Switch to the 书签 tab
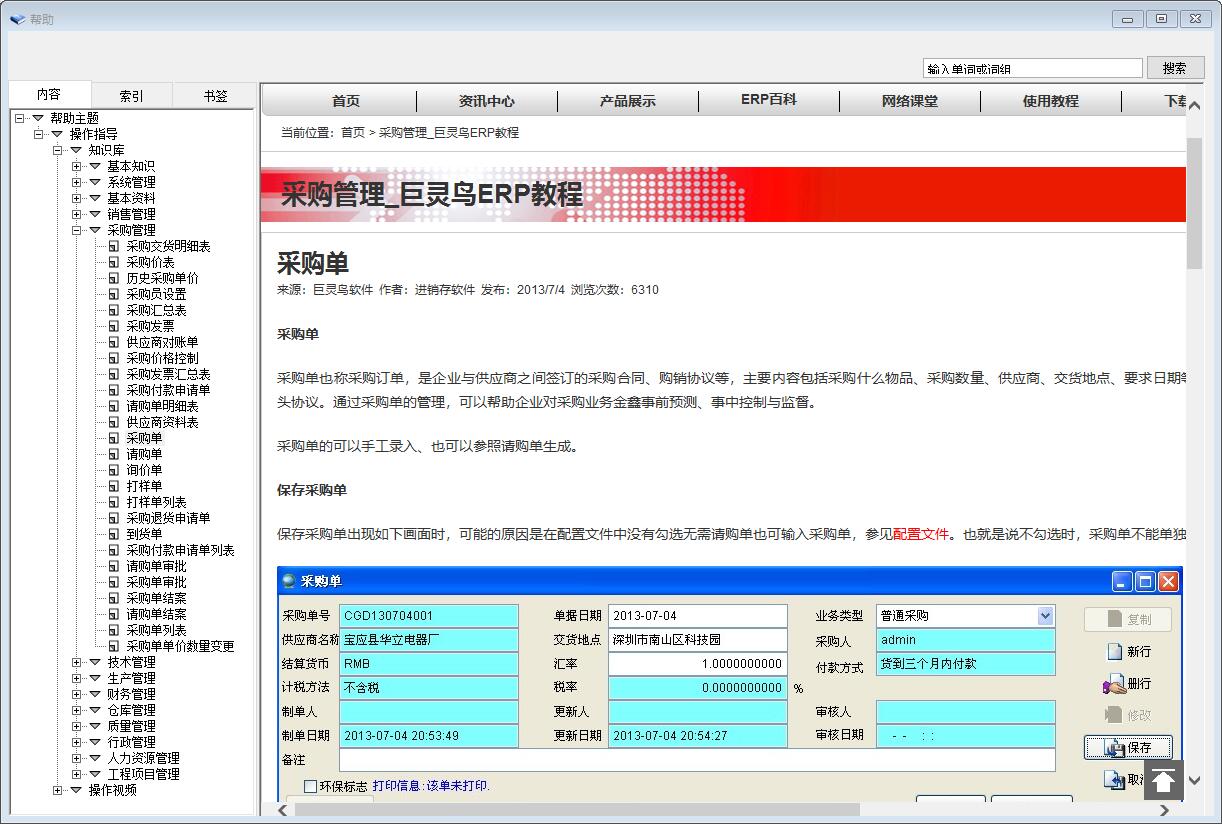1222x824 pixels. (x=215, y=96)
